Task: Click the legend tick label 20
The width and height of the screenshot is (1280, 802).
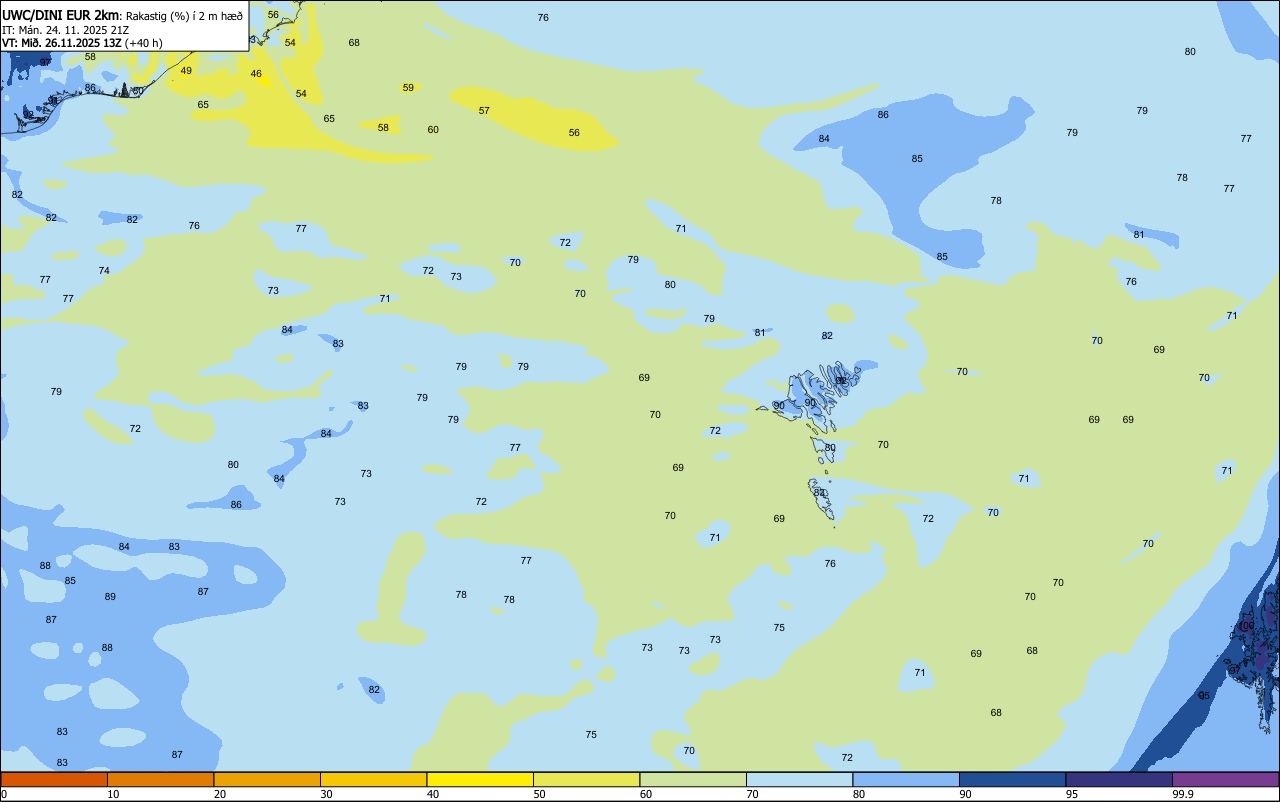Action: 220,794
